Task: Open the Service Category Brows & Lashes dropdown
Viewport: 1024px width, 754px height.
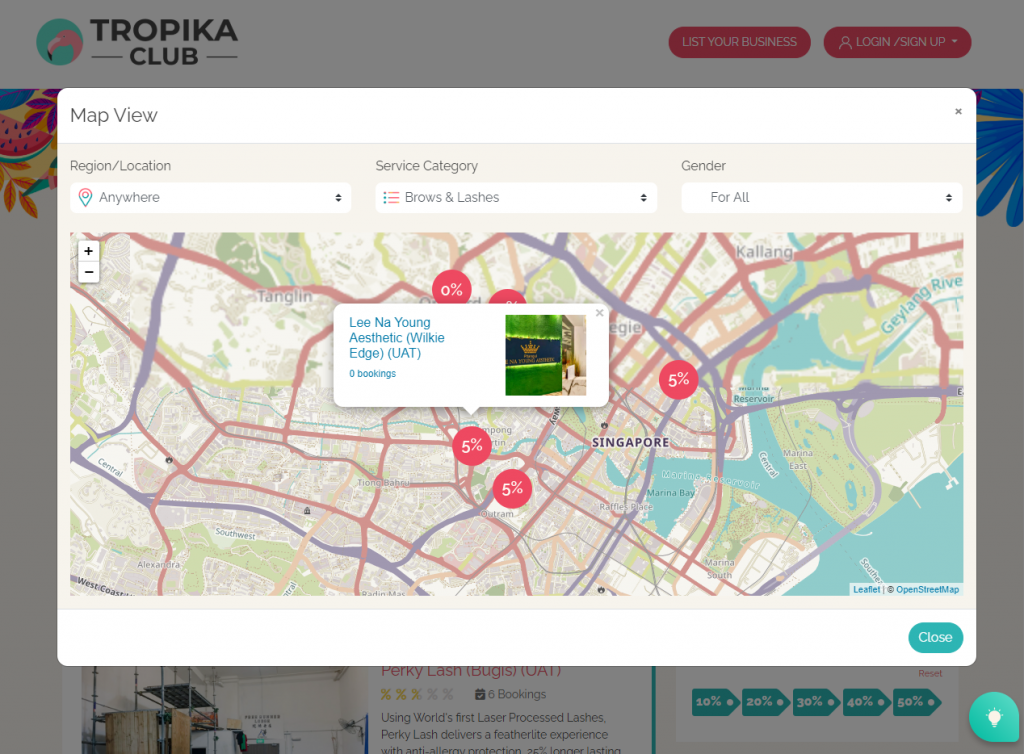Action: click(x=516, y=198)
